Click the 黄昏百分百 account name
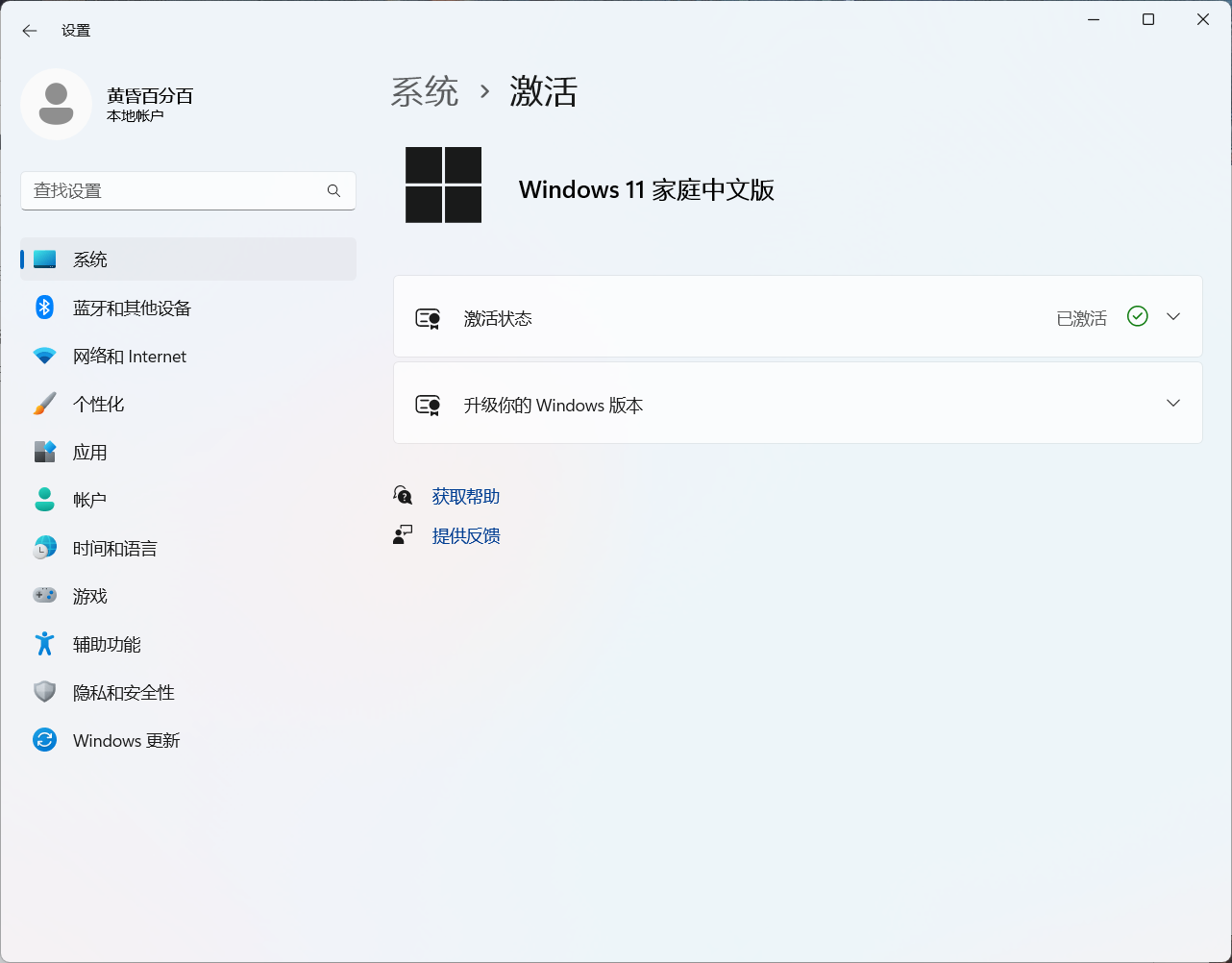 (150, 96)
